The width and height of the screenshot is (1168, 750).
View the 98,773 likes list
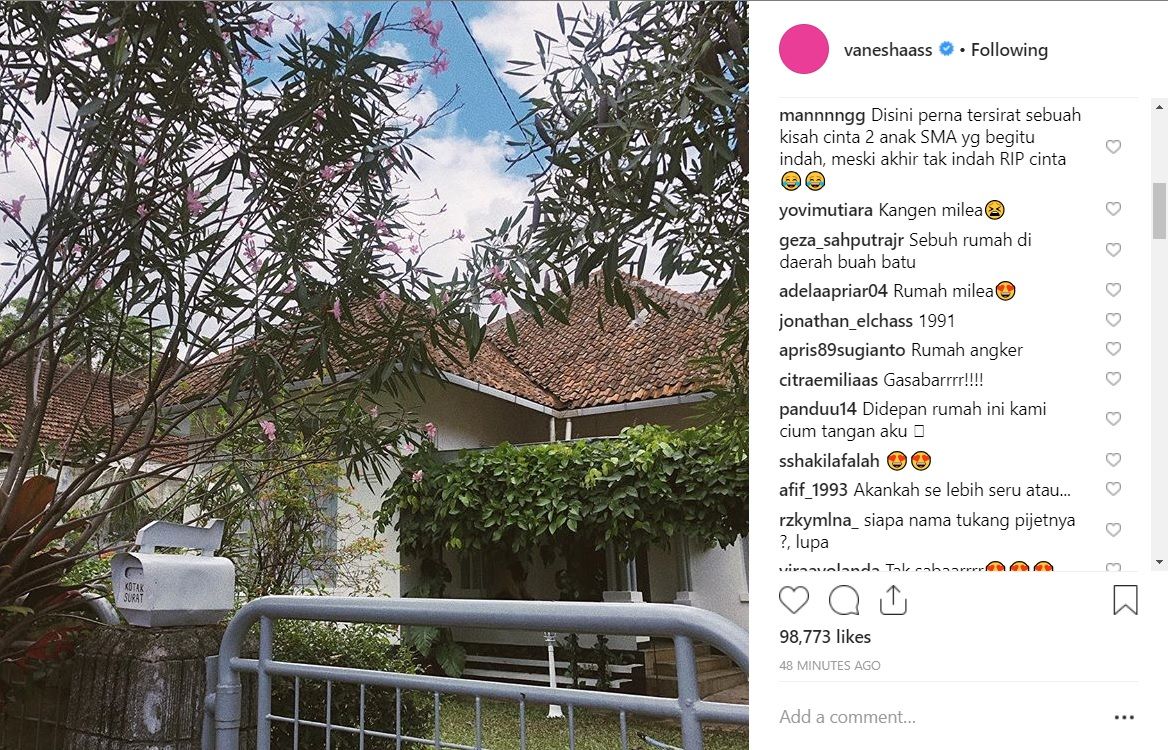pyautogui.click(x=825, y=637)
